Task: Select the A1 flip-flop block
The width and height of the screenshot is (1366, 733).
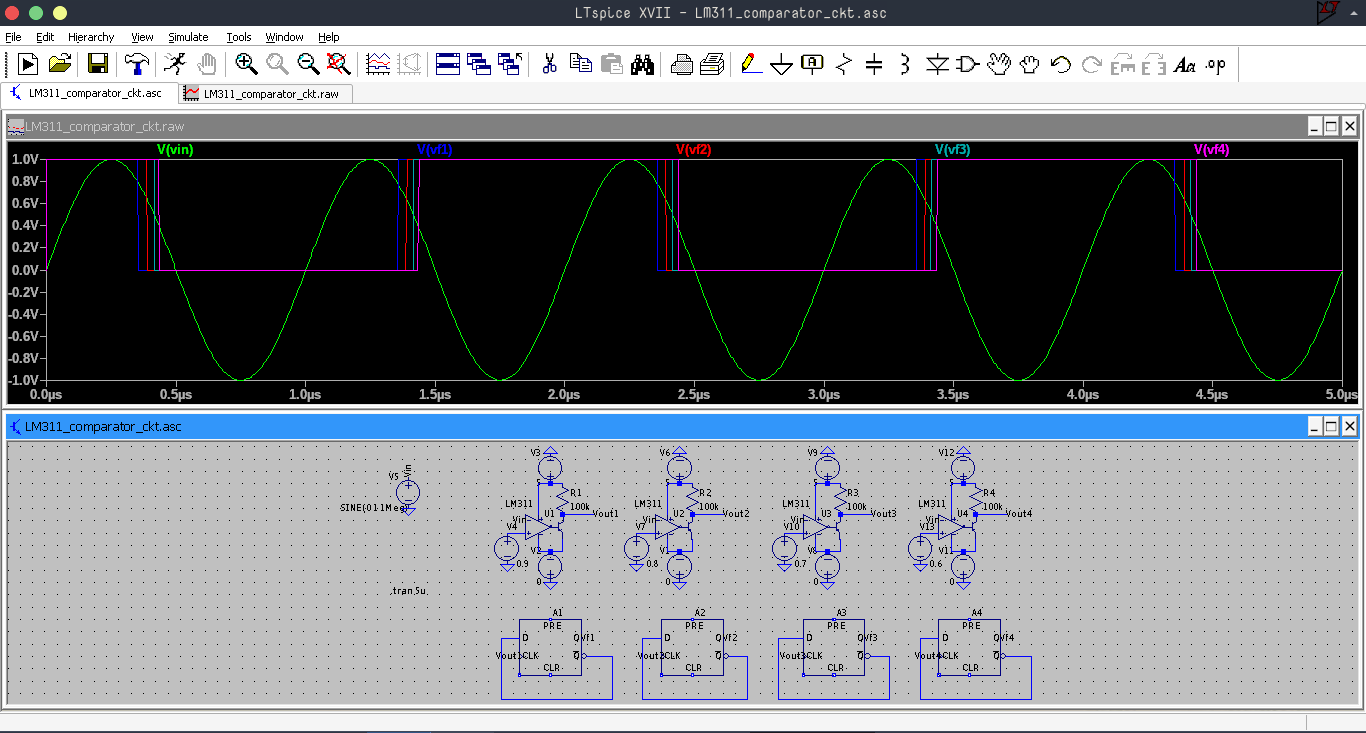Action: click(550, 648)
